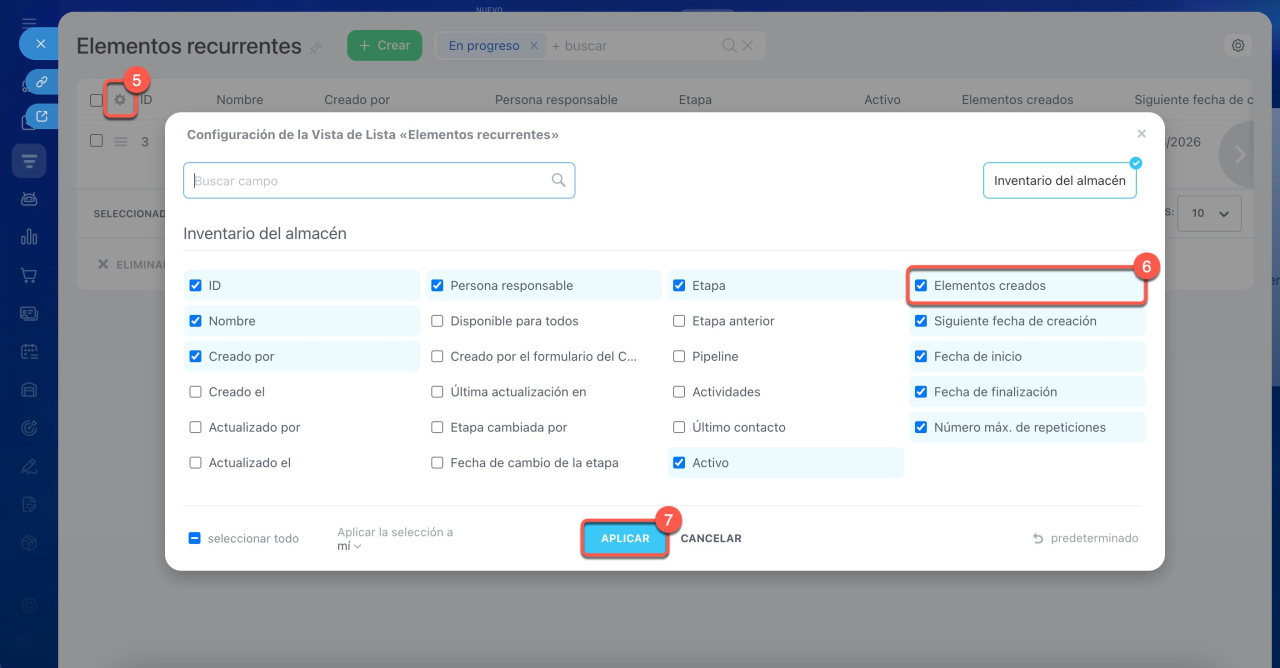1280x668 pixels.
Task: Click the magnifier icon in field search
Action: pyautogui.click(x=558, y=181)
